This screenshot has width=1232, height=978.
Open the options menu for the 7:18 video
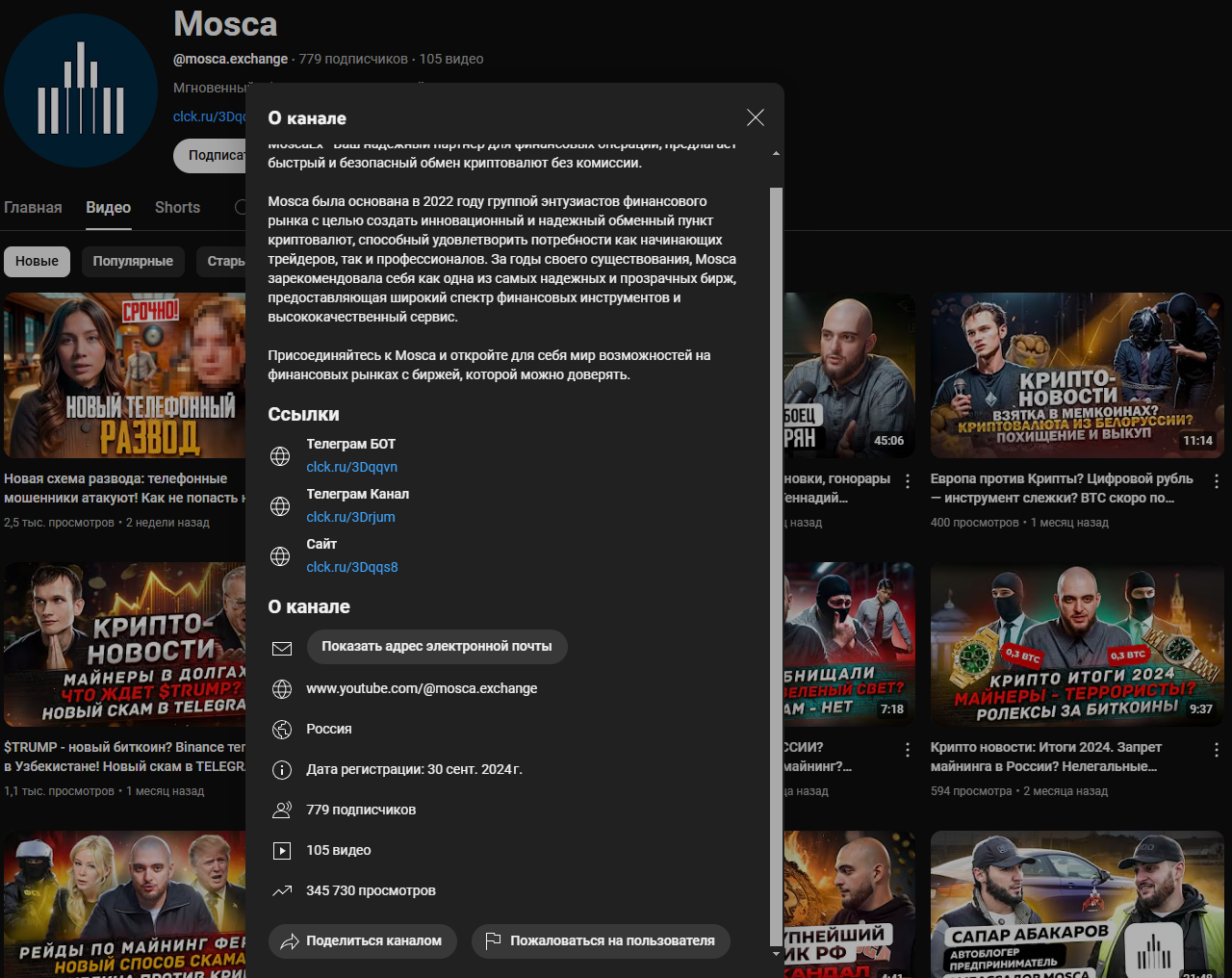pyautogui.click(x=908, y=750)
